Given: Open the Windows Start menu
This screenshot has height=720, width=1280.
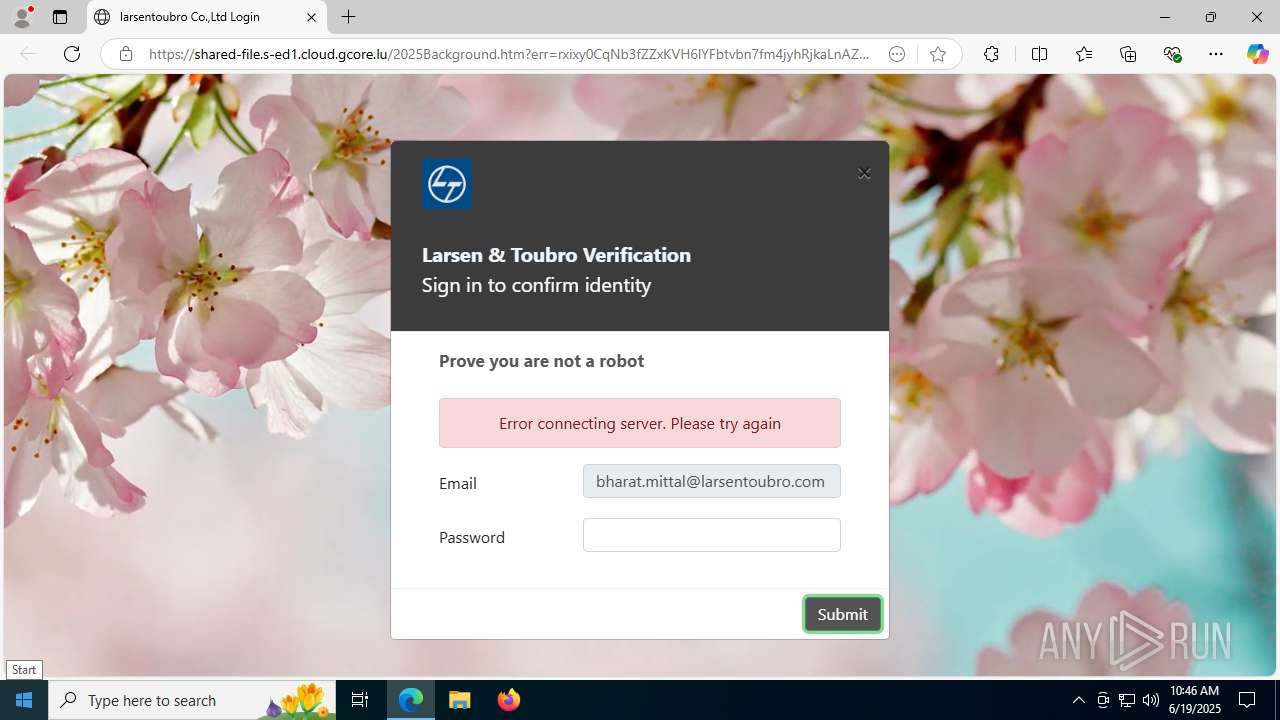Looking at the screenshot, I should 24,700.
